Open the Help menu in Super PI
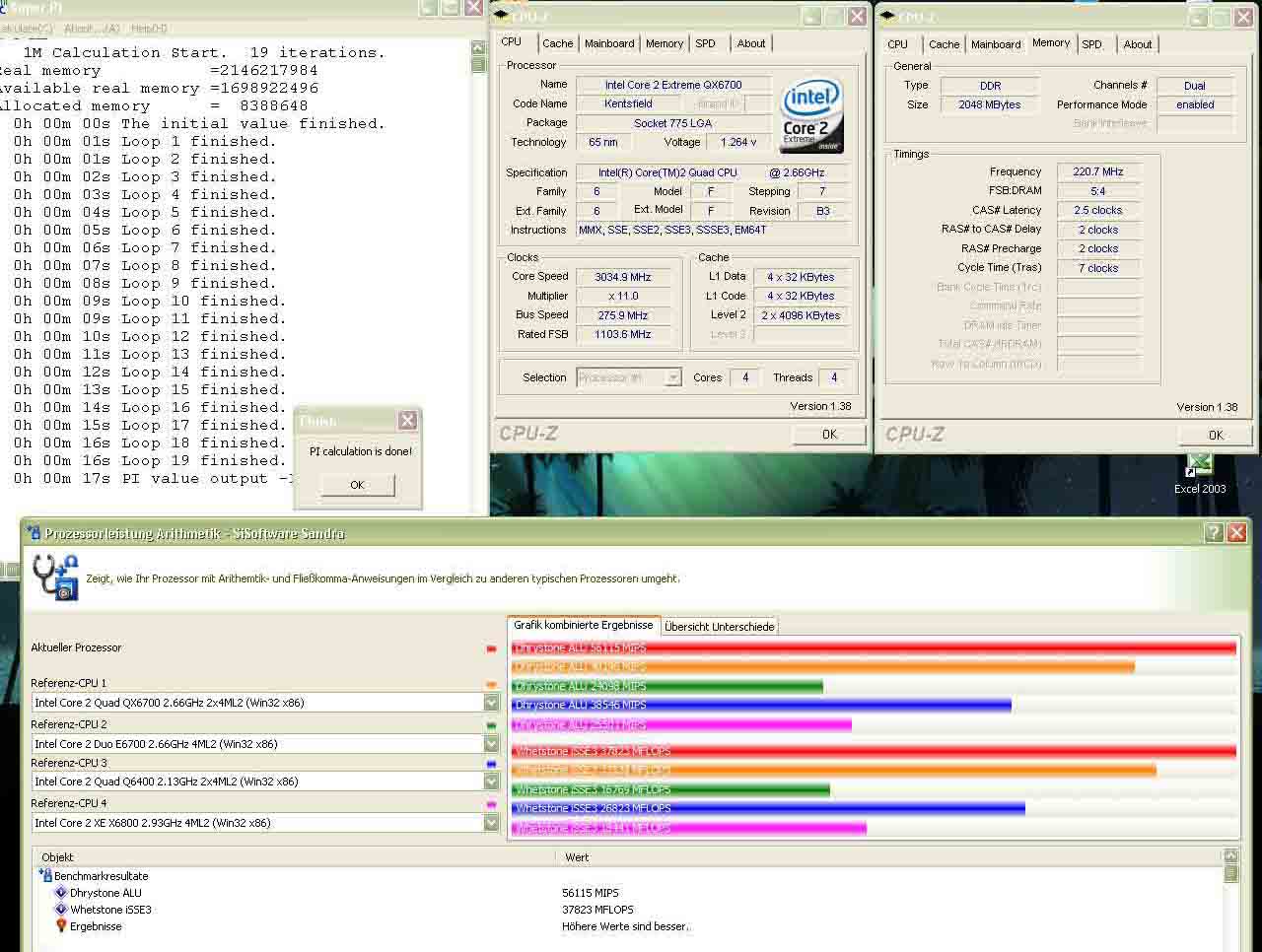The image size is (1262, 952). (x=149, y=29)
